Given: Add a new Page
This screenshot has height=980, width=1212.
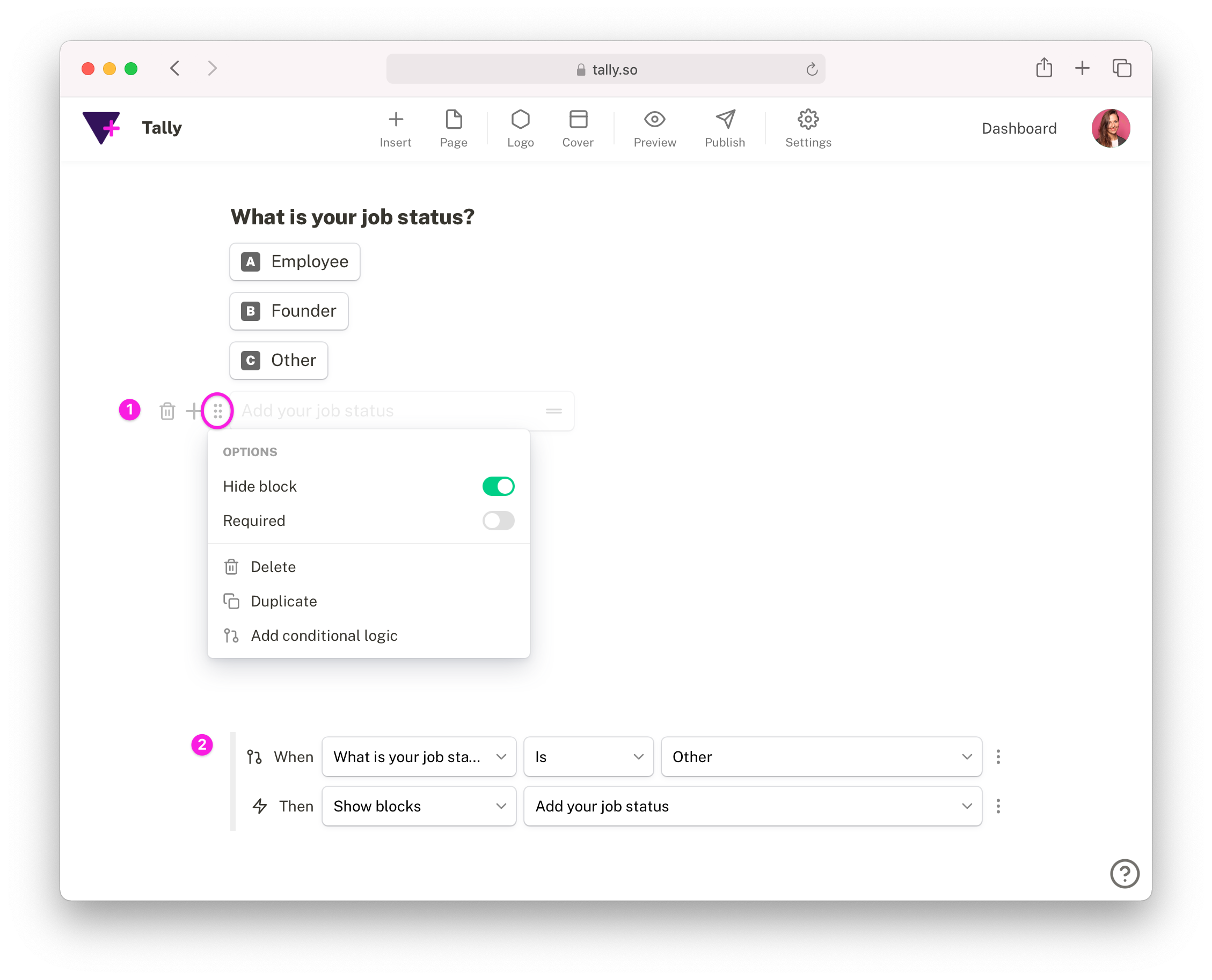Looking at the screenshot, I should 454,129.
